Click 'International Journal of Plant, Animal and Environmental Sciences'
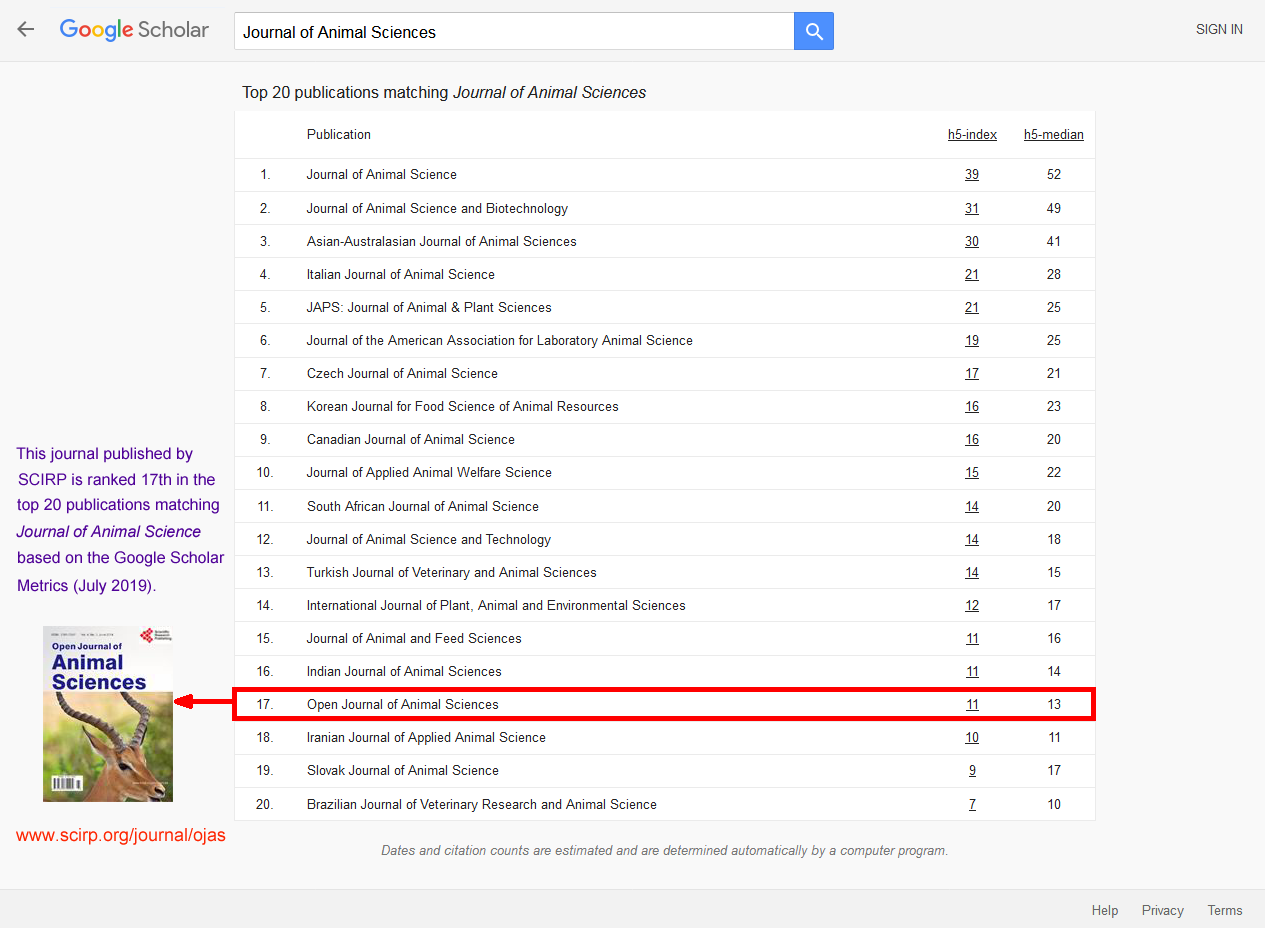Screen dimensions: 1265x928 [496, 606]
